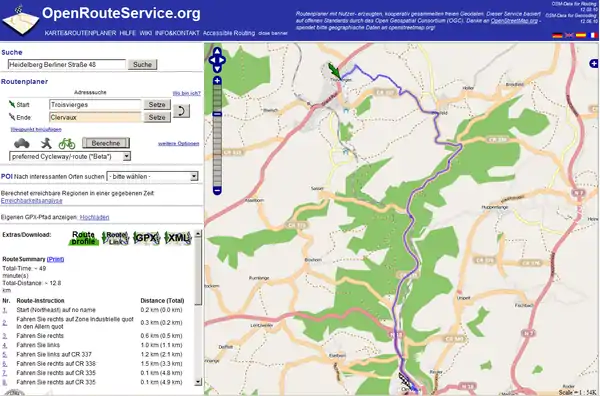Select the pedestrian routing mode icon
This screenshot has height=396, width=600.
pos(46,143)
